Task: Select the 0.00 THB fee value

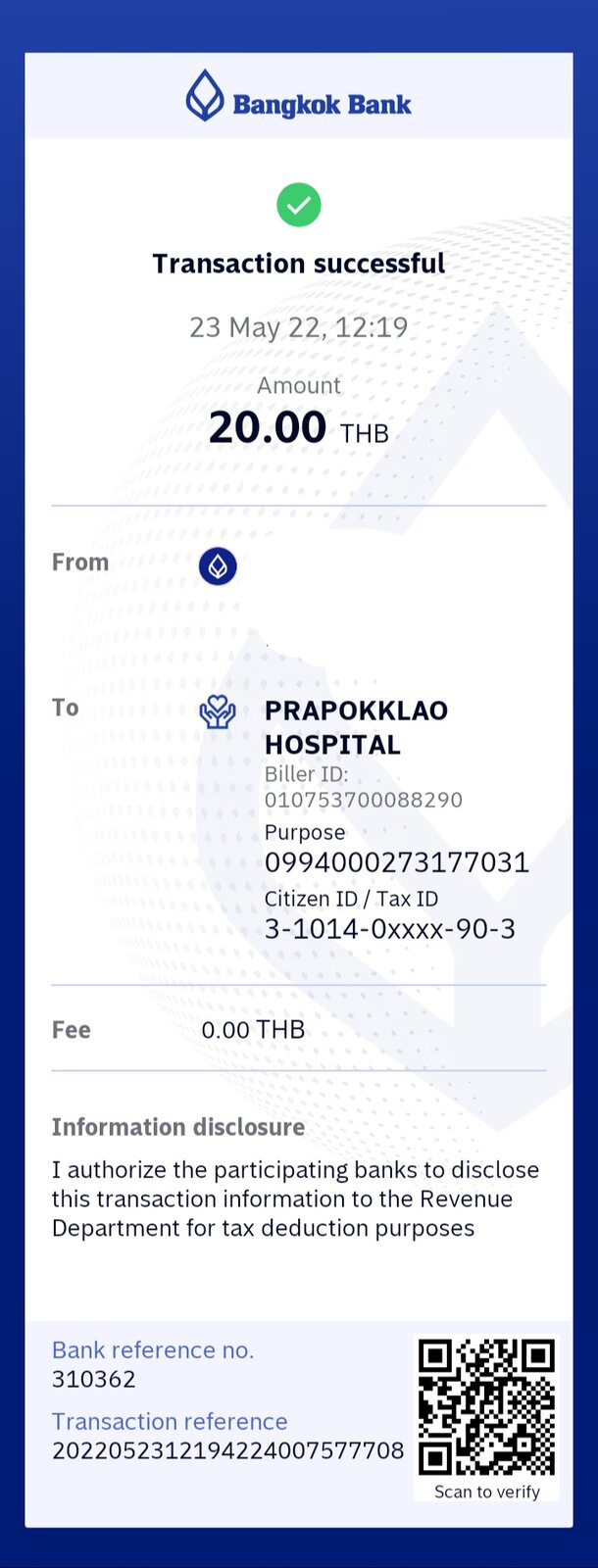Action: pos(253,1030)
